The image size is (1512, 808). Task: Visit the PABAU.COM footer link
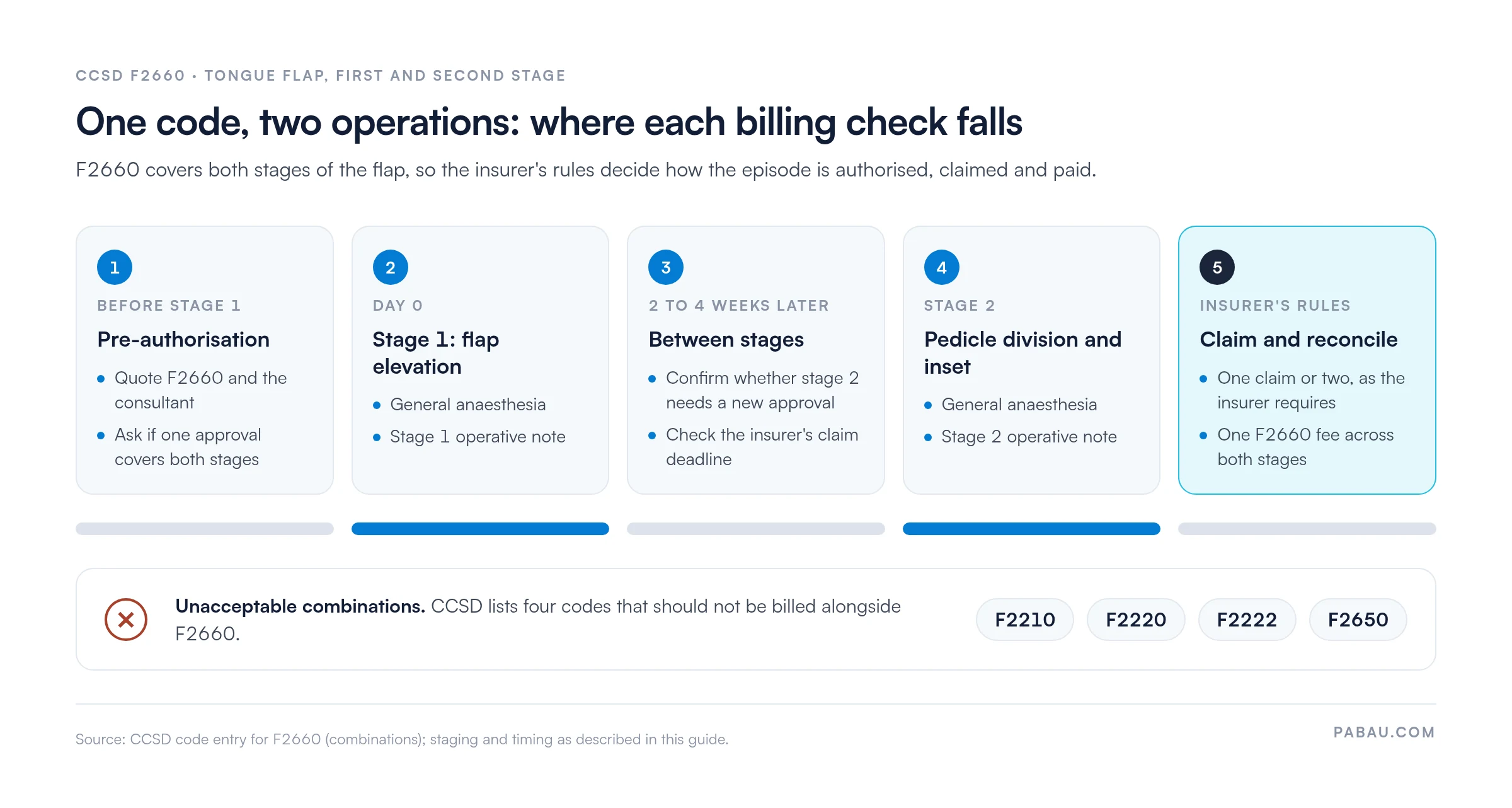(1384, 732)
